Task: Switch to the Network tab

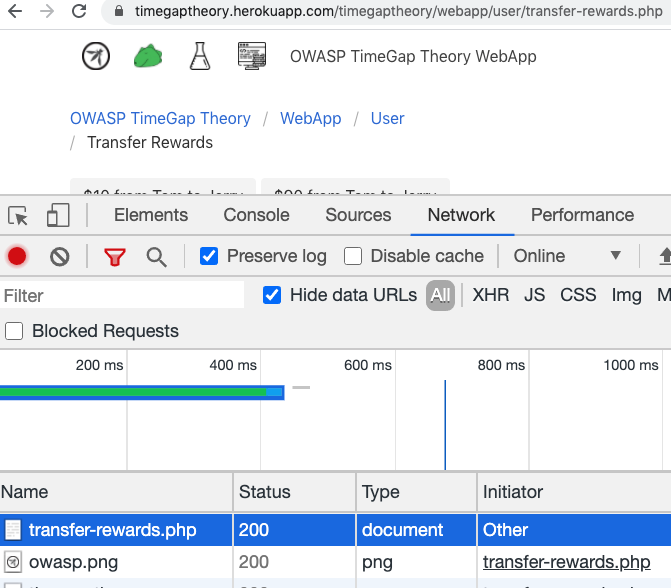Action: click(x=461, y=215)
